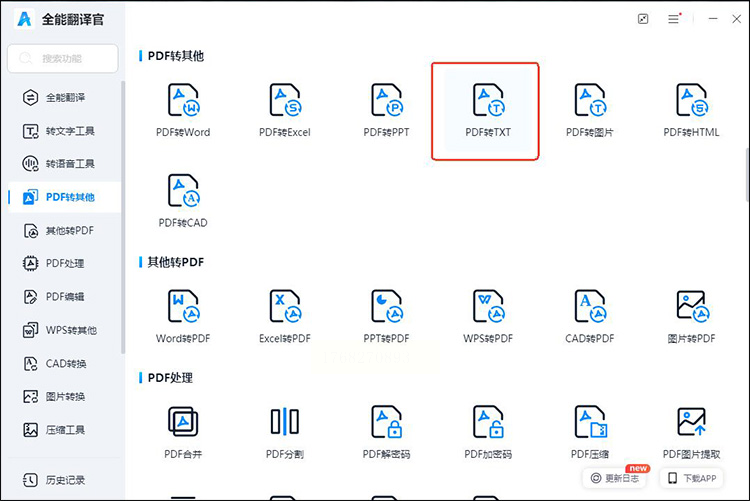Open the PDF加密码 lock icon
Image resolution: width=750 pixels, height=501 pixels.
488,422
